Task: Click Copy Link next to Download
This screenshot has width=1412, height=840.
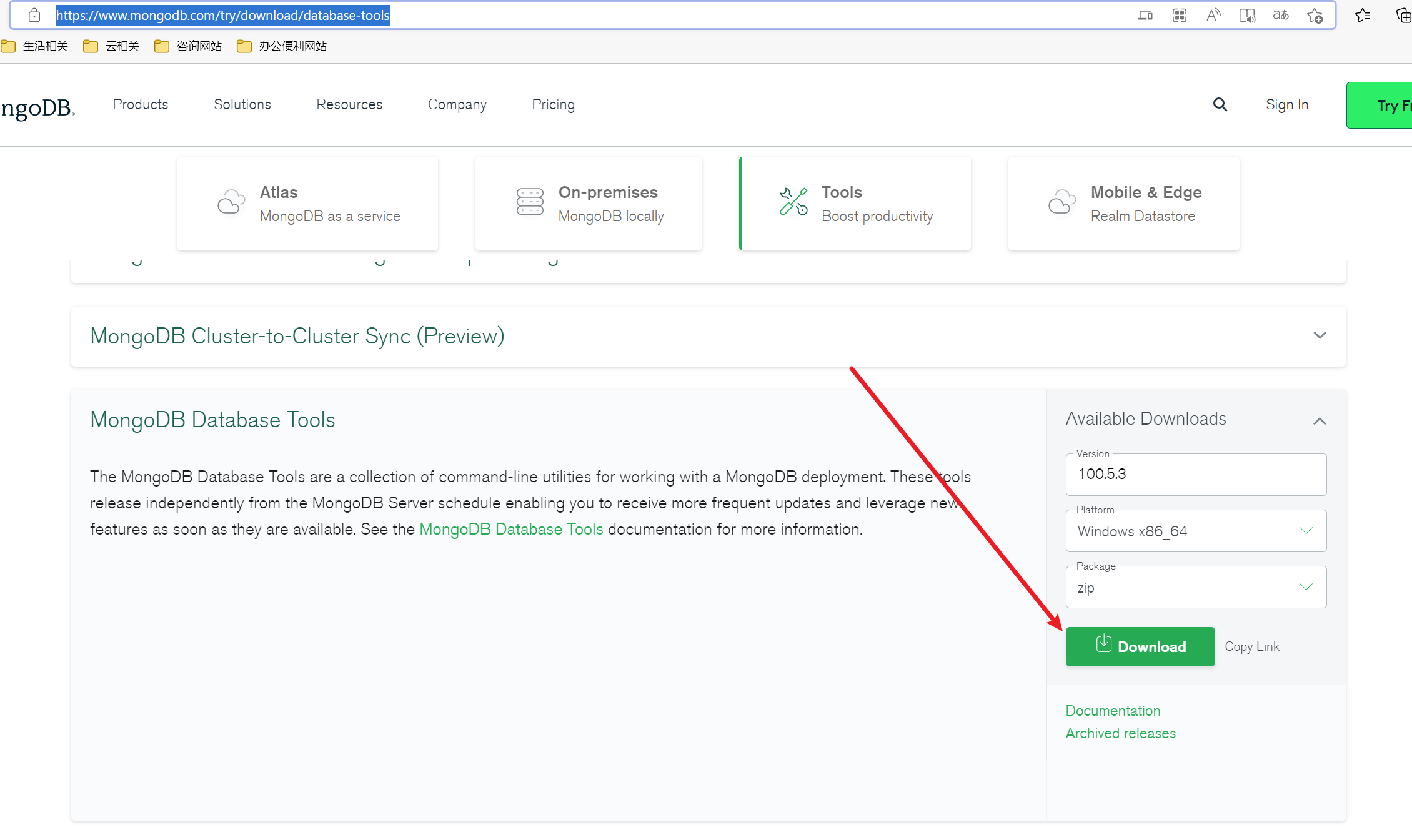Action: (x=1252, y=646)
